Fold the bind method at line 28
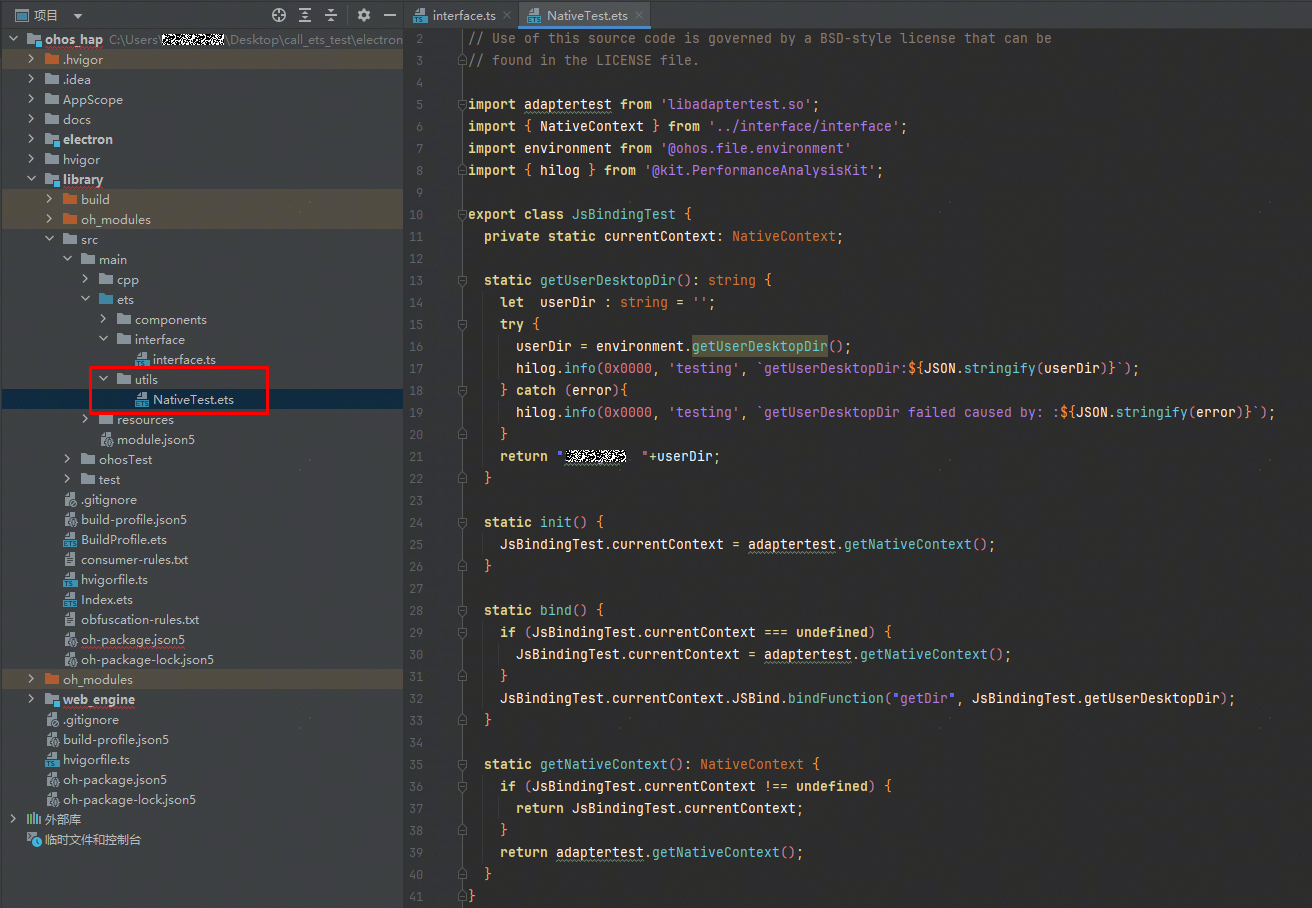This screenshot has width=1312, height=908. tap(463, 611)
